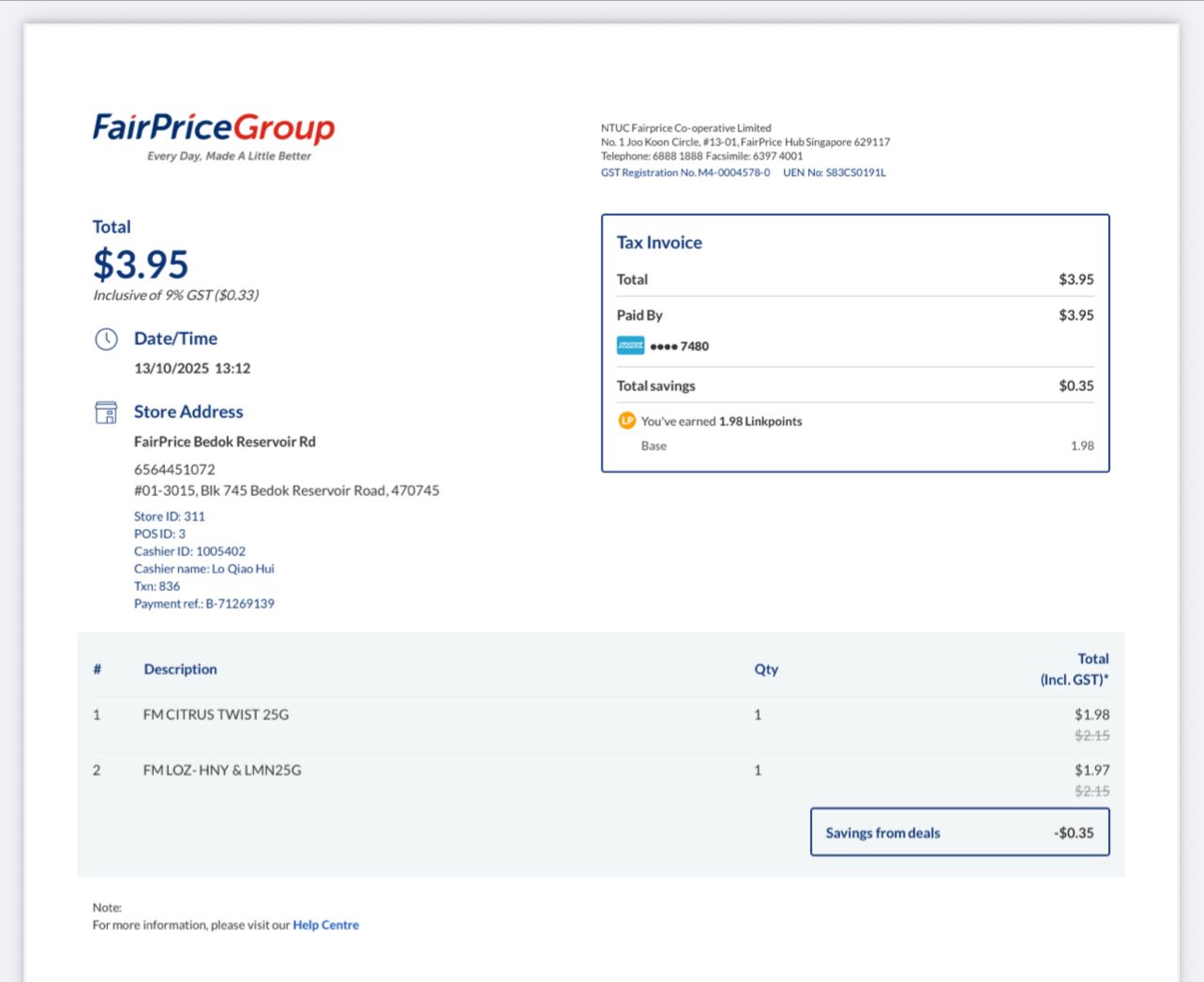
Task: Click the Total savings $0.35 value
Action: pyautogui.click(x=1076, y=385)
